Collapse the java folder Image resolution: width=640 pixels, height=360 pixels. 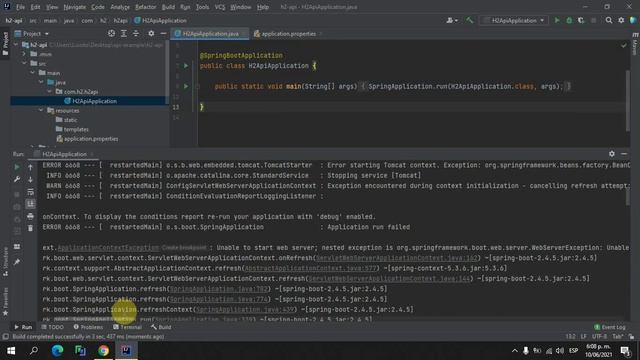coord(41,82)
